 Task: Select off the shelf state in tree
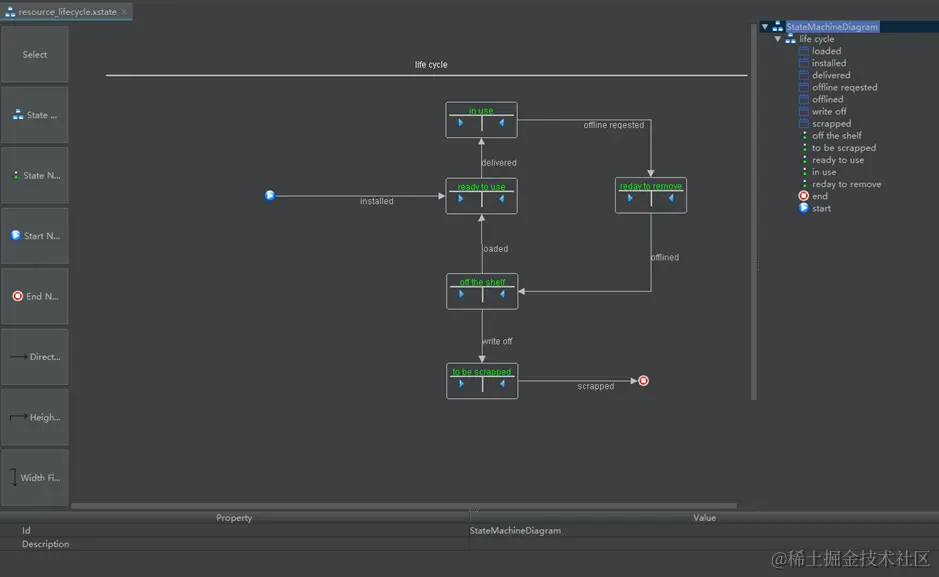click(x=837, y=135)
